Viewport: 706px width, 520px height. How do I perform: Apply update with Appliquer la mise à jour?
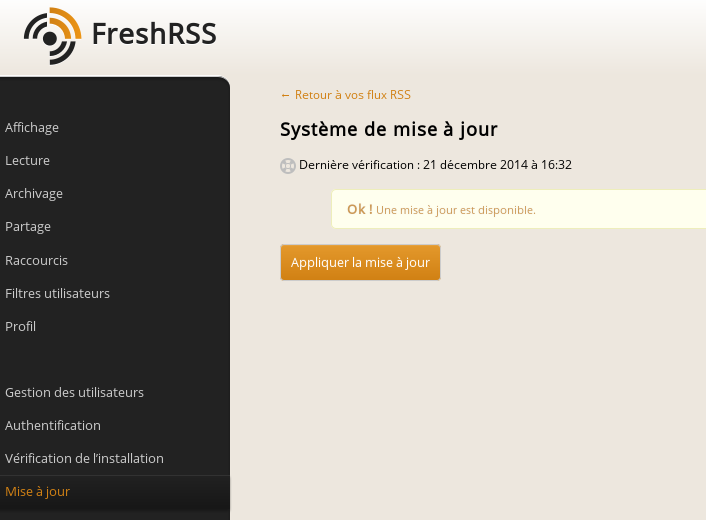coord(360,262)
